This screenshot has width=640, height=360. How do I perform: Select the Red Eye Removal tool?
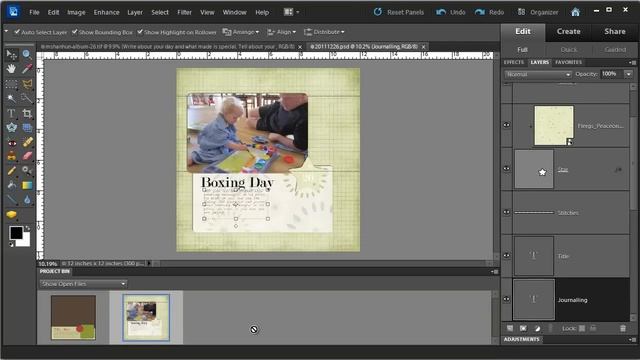click(x=11, y=142)
